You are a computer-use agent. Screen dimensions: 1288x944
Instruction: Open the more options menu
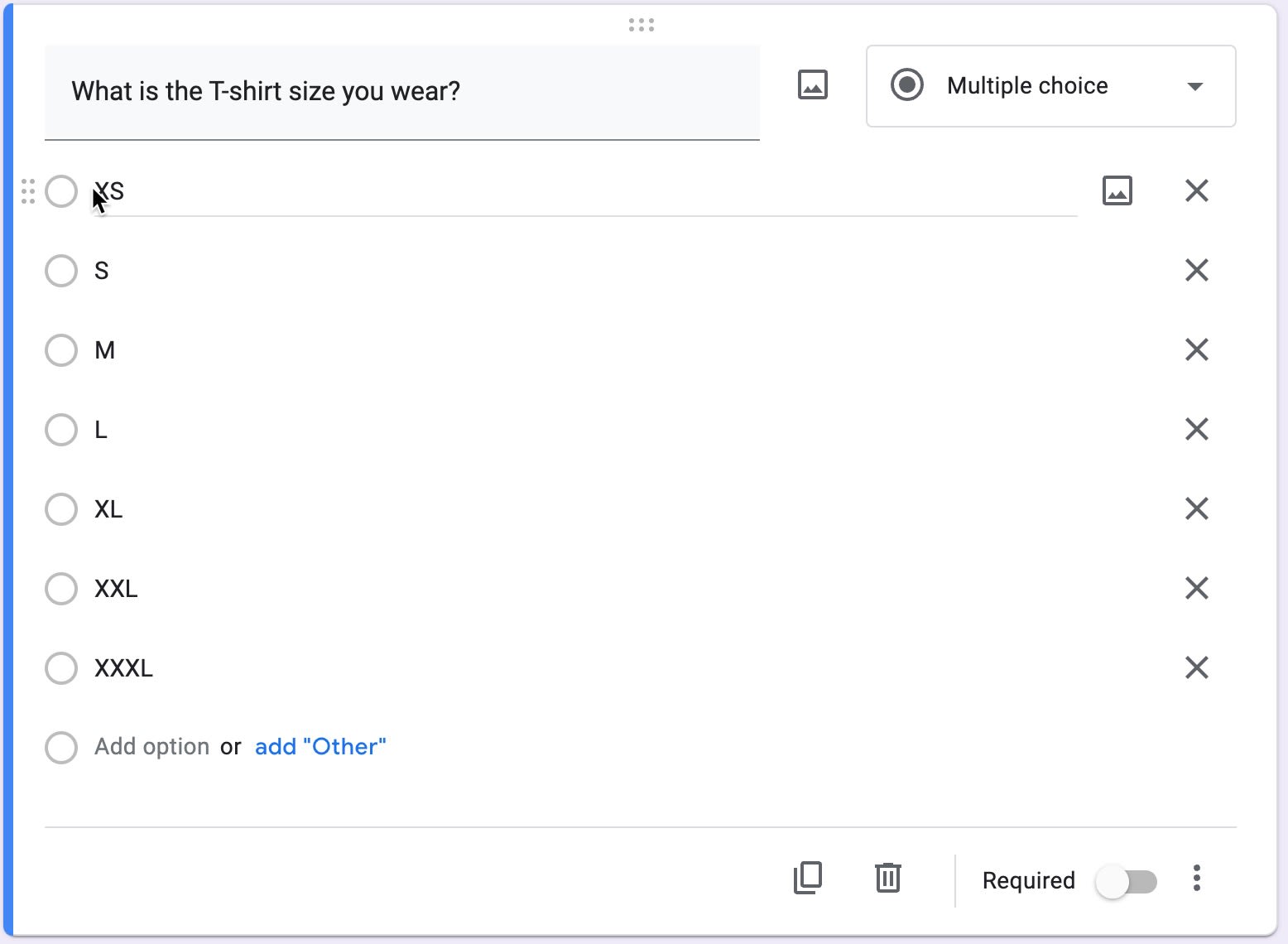[x=1196, y=879]
